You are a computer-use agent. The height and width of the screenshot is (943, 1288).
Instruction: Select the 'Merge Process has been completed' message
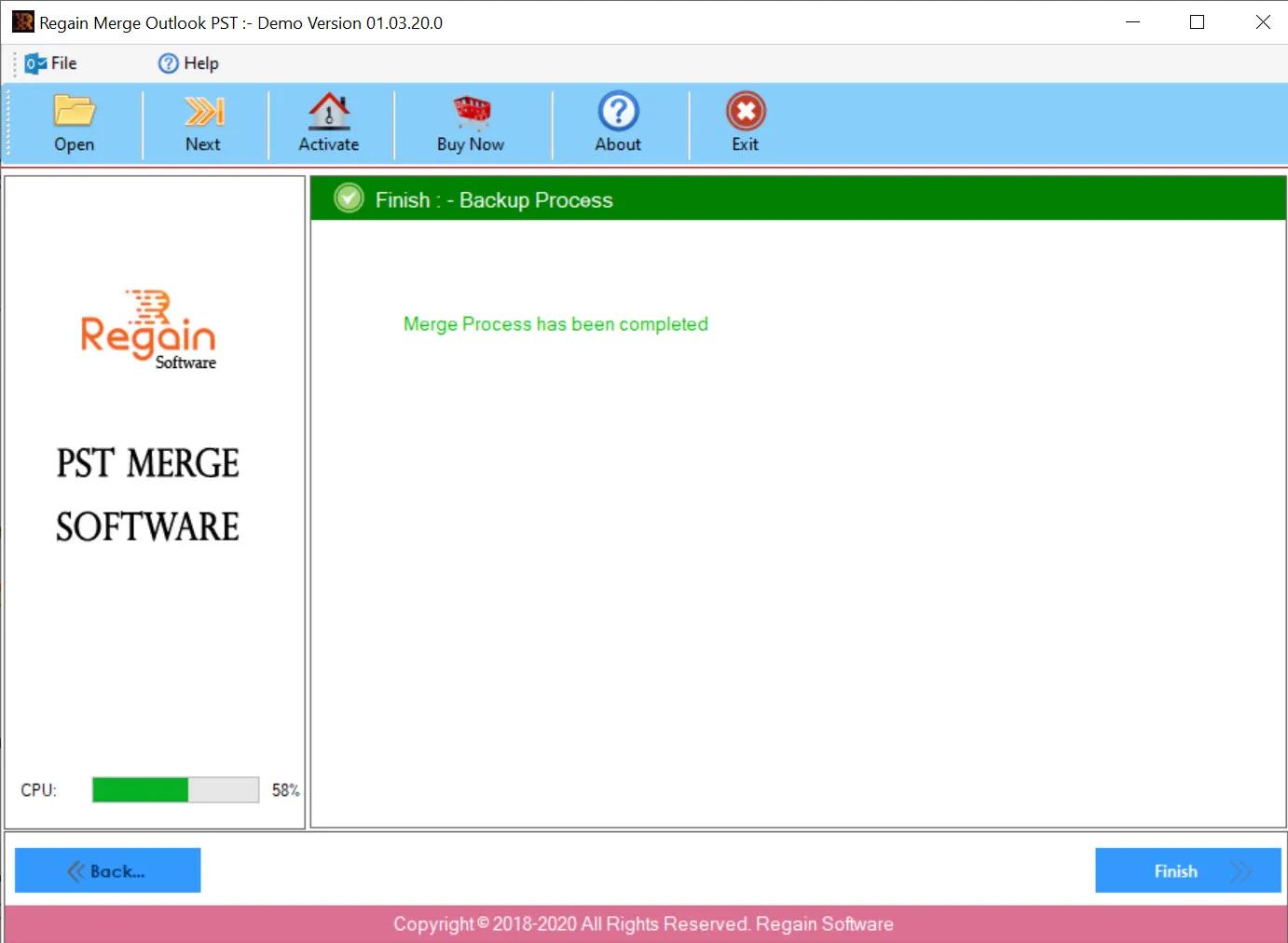click(555, 324)
